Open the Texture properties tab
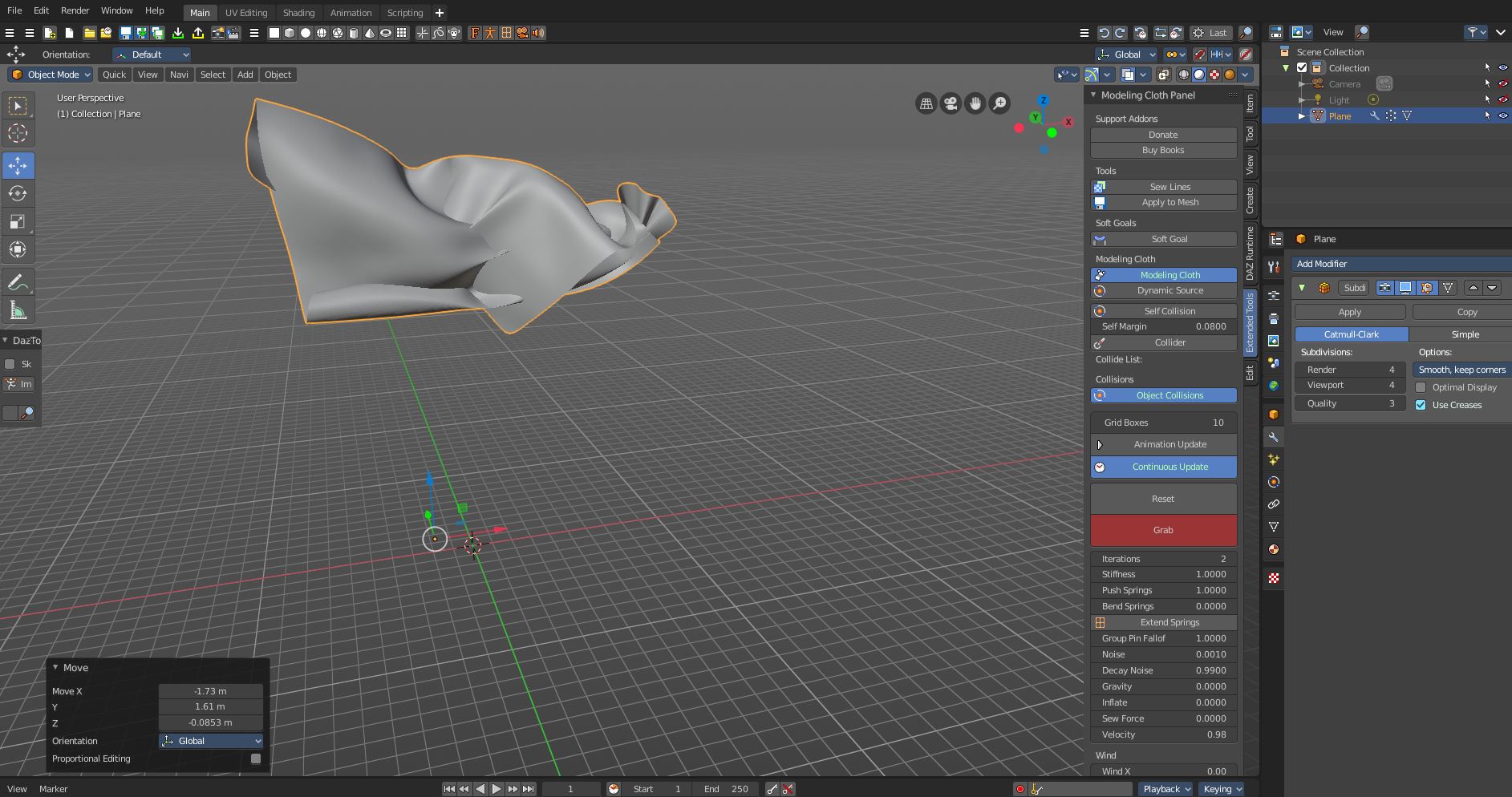This screenshot has width=1512, height=797. coord(1274,578)
